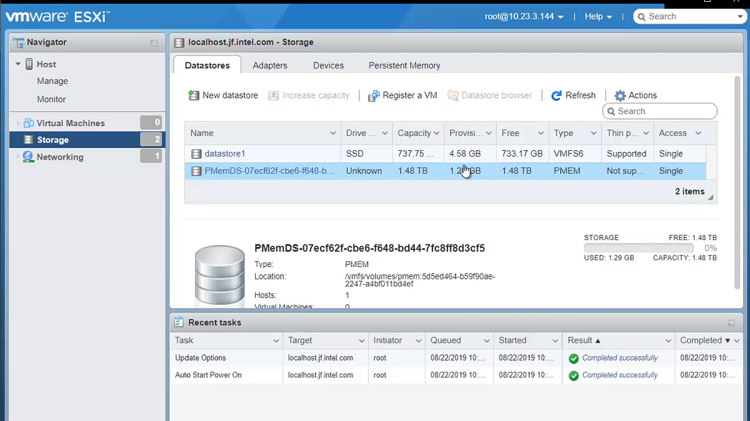Click the content pane vertical scrollbar
The image size is (750, 421).
point(737,182)
